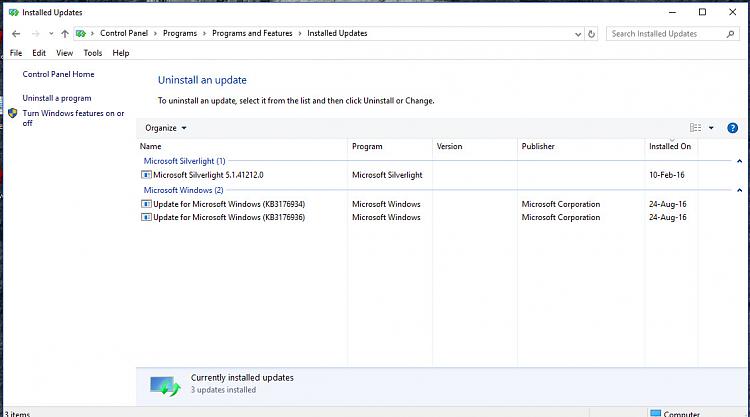Click the address bar Control Panel icon
The width and height of the screenshot is (750, 417).
click(81, 33)
